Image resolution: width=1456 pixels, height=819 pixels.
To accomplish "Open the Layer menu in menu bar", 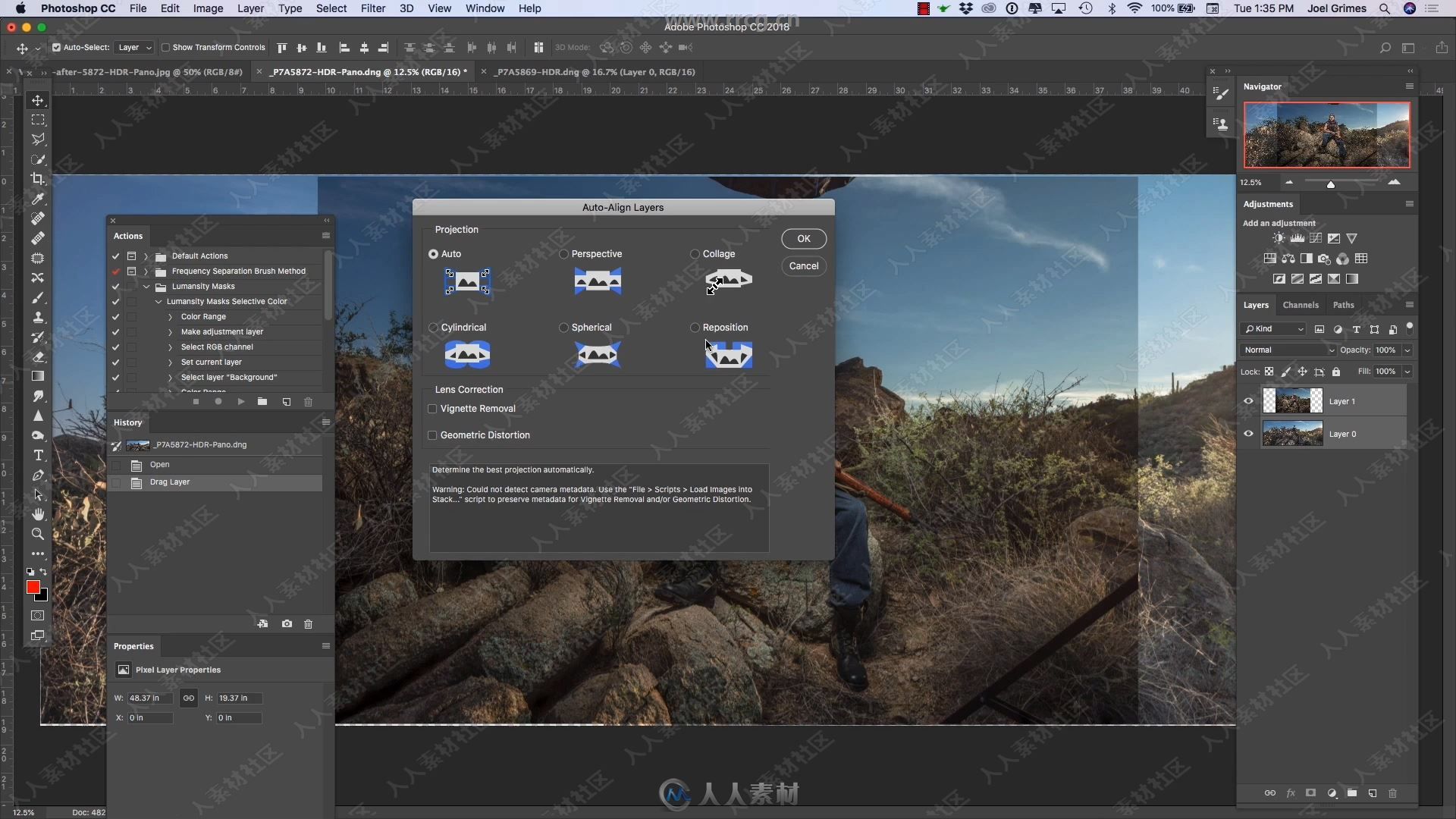I will tap(249, 8).
